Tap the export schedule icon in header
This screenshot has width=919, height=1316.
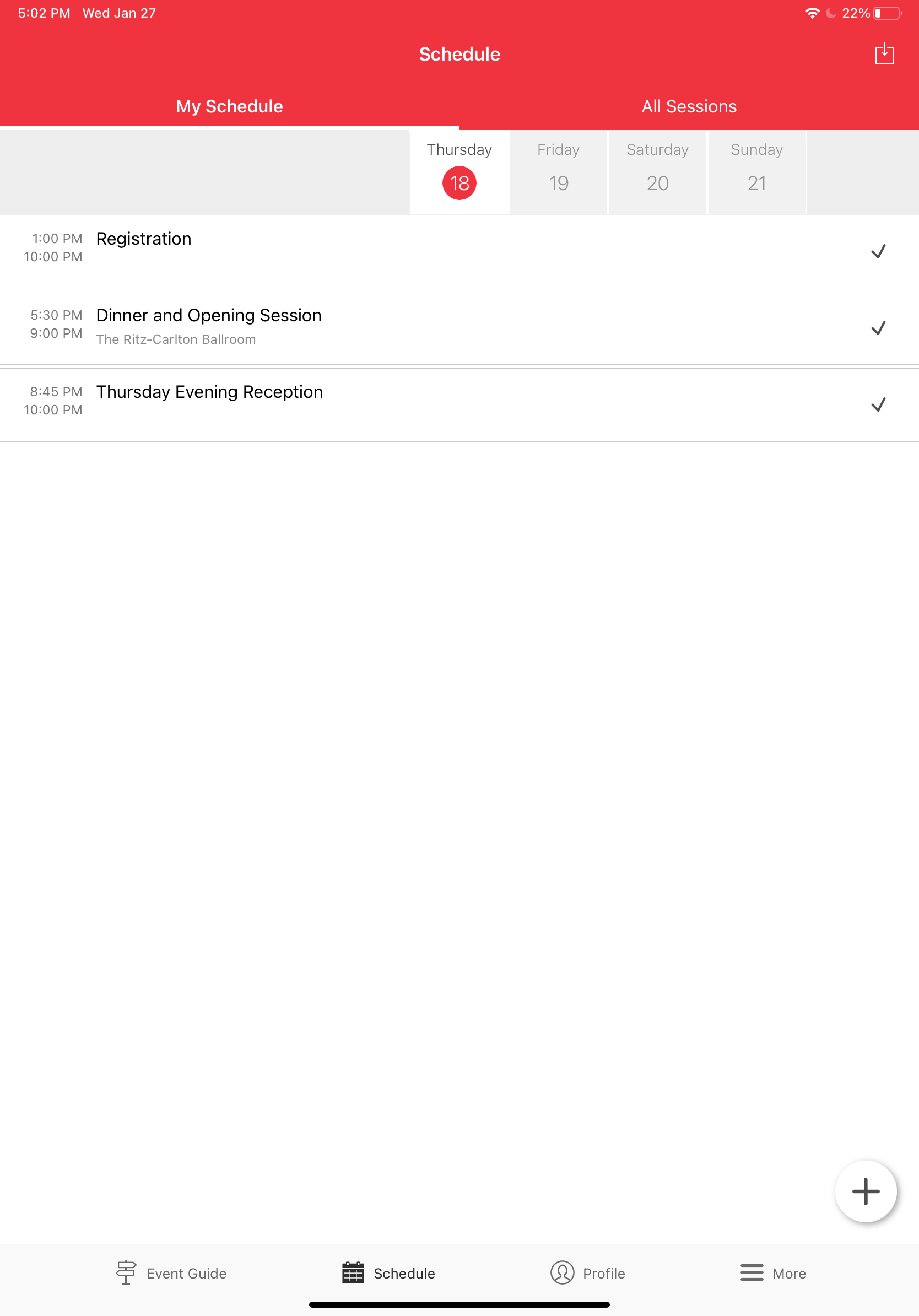point(884,54)
